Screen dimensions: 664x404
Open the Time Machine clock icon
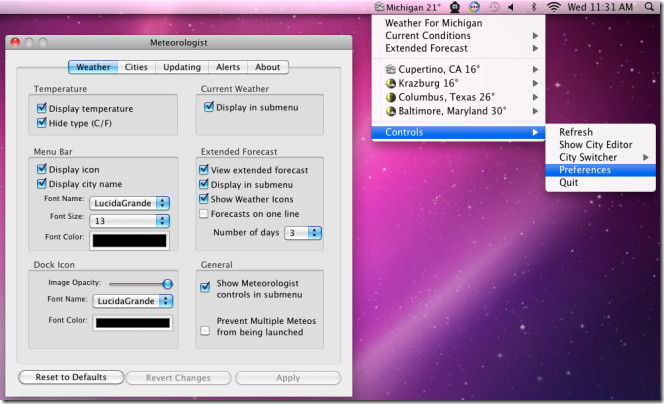[x=495, y=7]
